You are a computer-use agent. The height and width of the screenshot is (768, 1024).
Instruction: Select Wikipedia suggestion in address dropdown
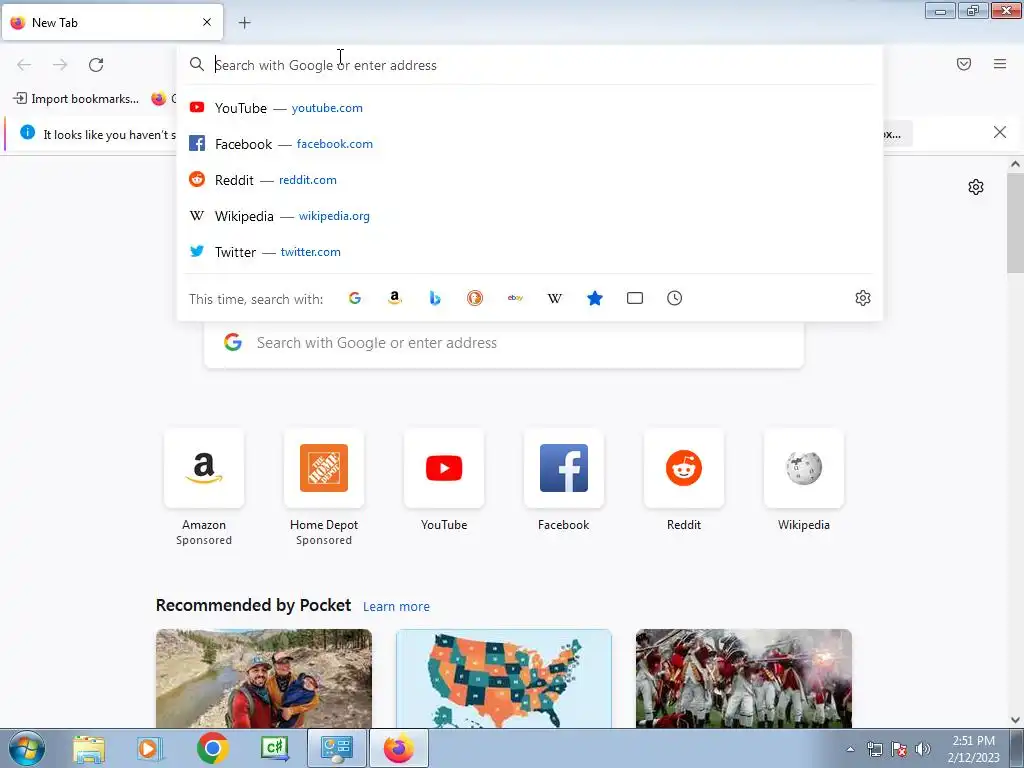530,216
